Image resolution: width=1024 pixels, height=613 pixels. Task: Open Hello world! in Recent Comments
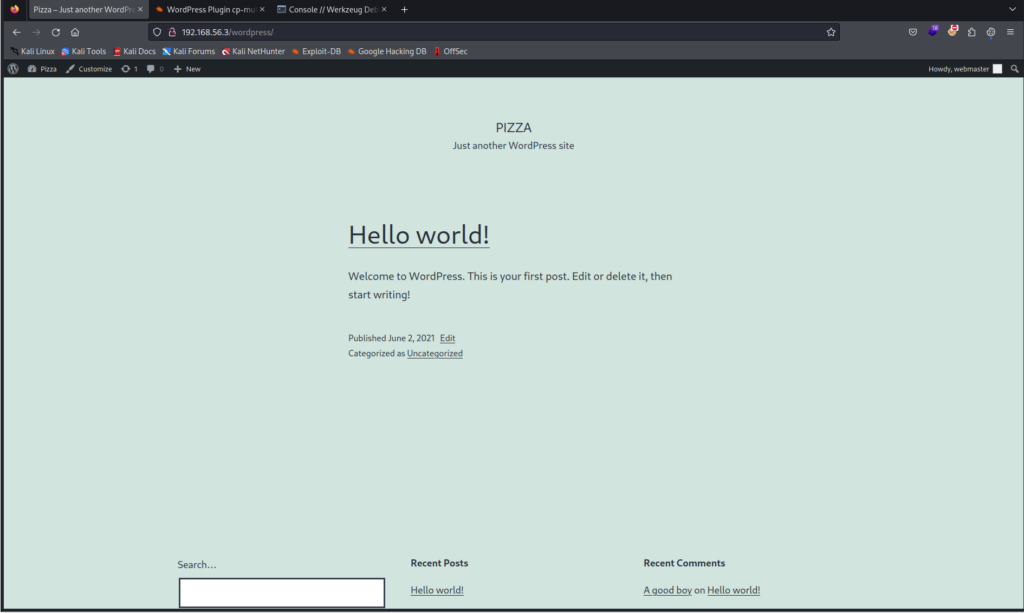point(733,589)
